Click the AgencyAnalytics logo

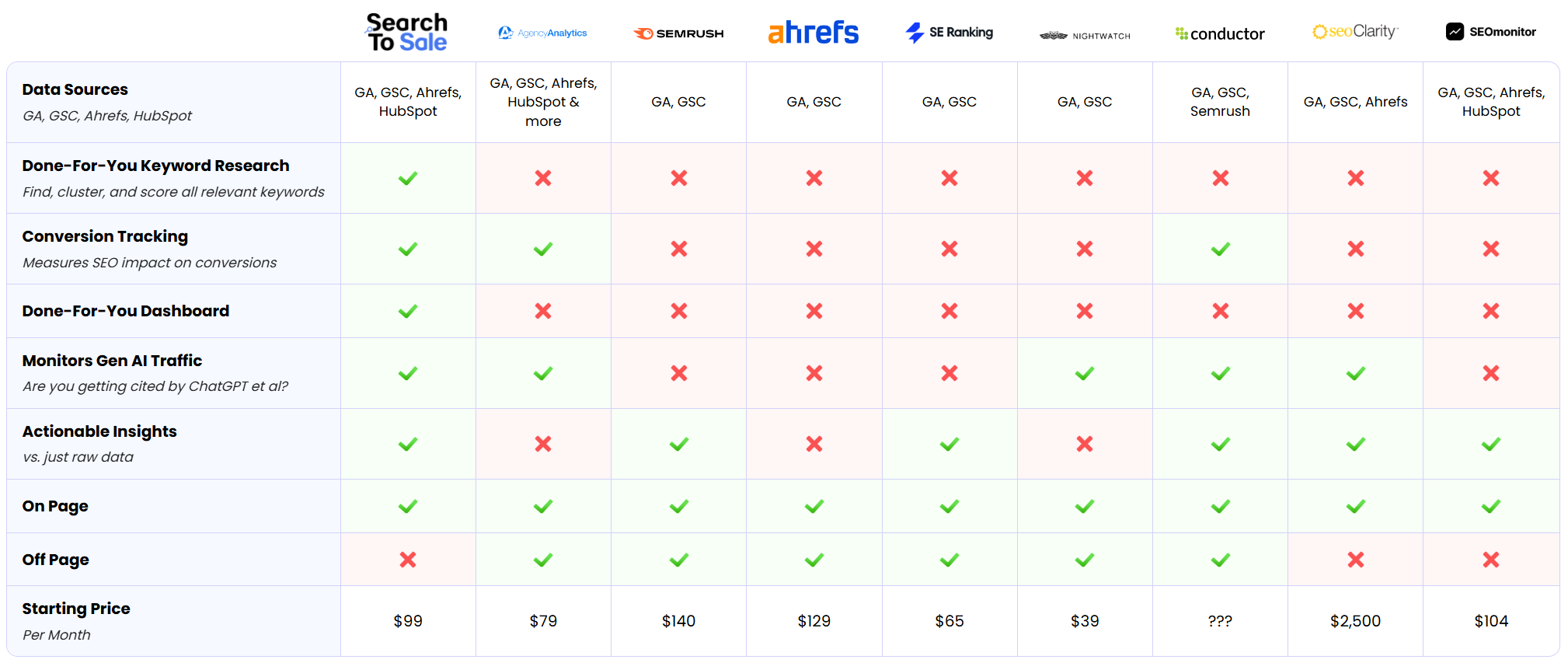click(542, 33)
